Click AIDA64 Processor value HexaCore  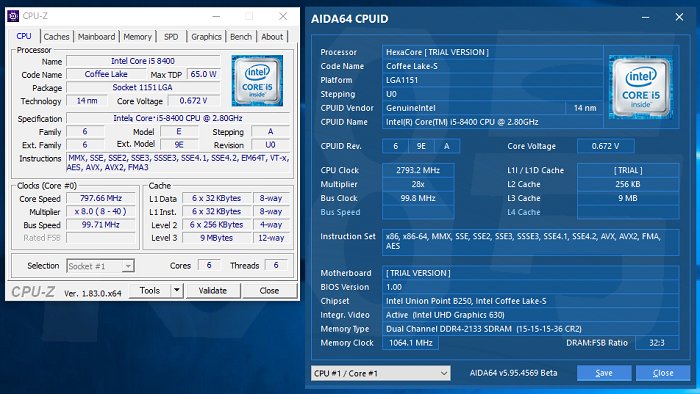[x=492, y=52]
